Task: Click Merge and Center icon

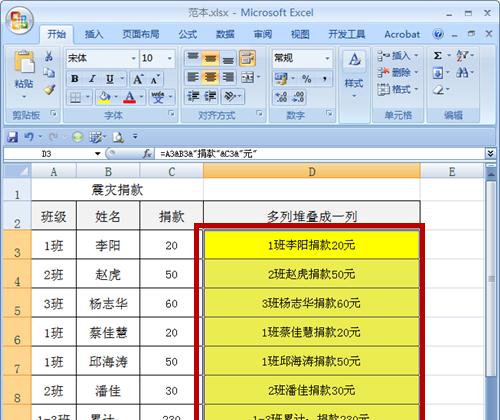Action: 247,77
